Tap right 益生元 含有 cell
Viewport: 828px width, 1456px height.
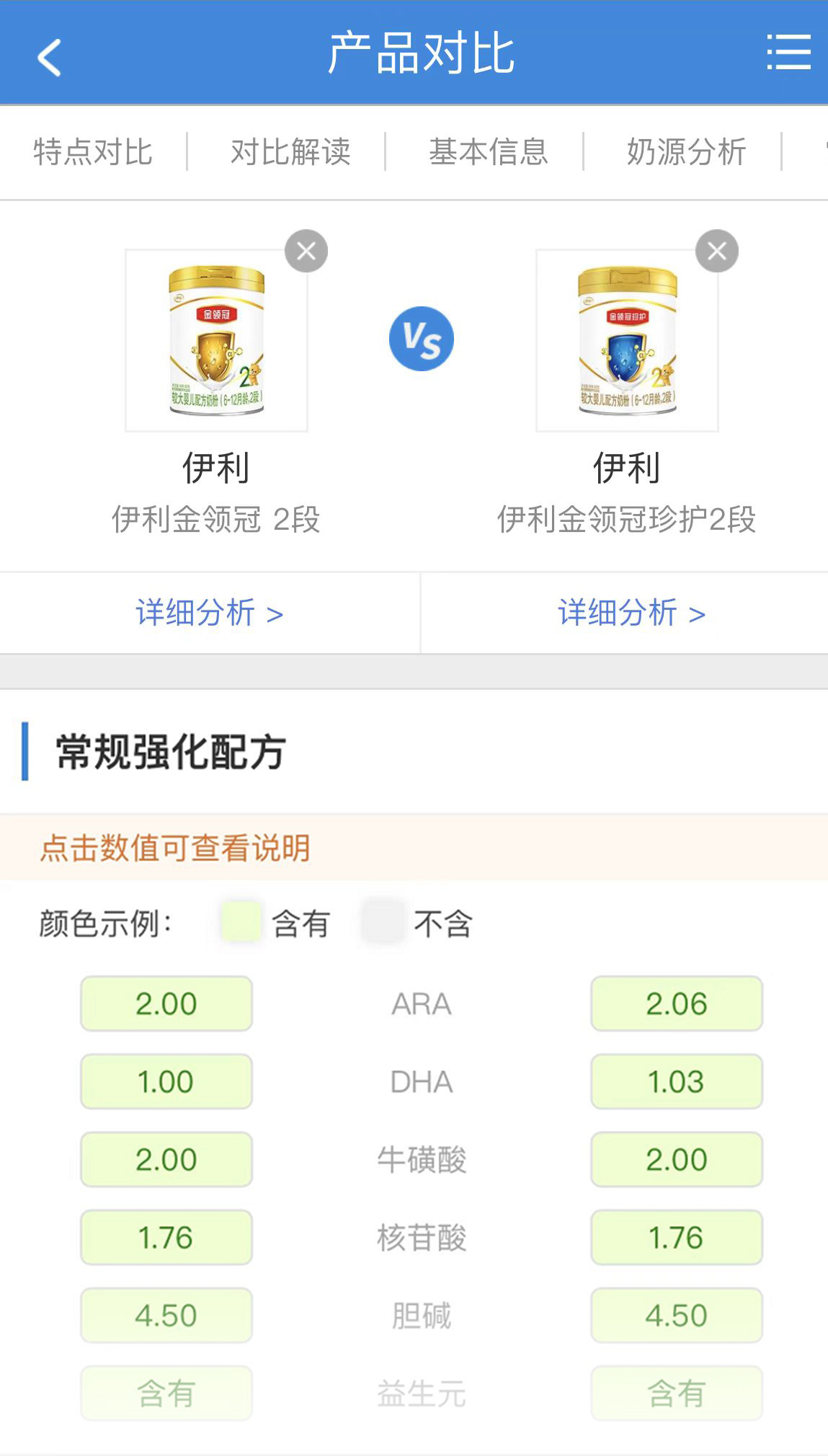pyautogui.click(x=677, y=1393)
